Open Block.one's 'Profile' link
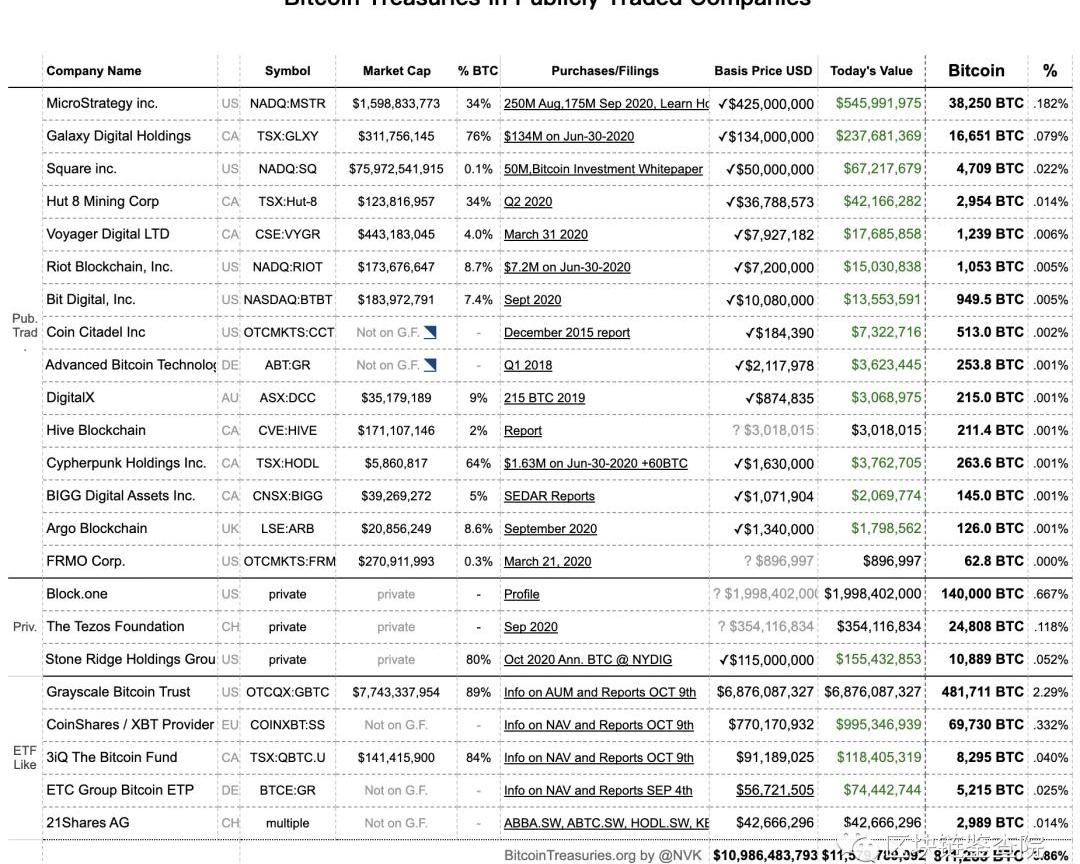The image size is (1080, 864). (x=521, y=595)
